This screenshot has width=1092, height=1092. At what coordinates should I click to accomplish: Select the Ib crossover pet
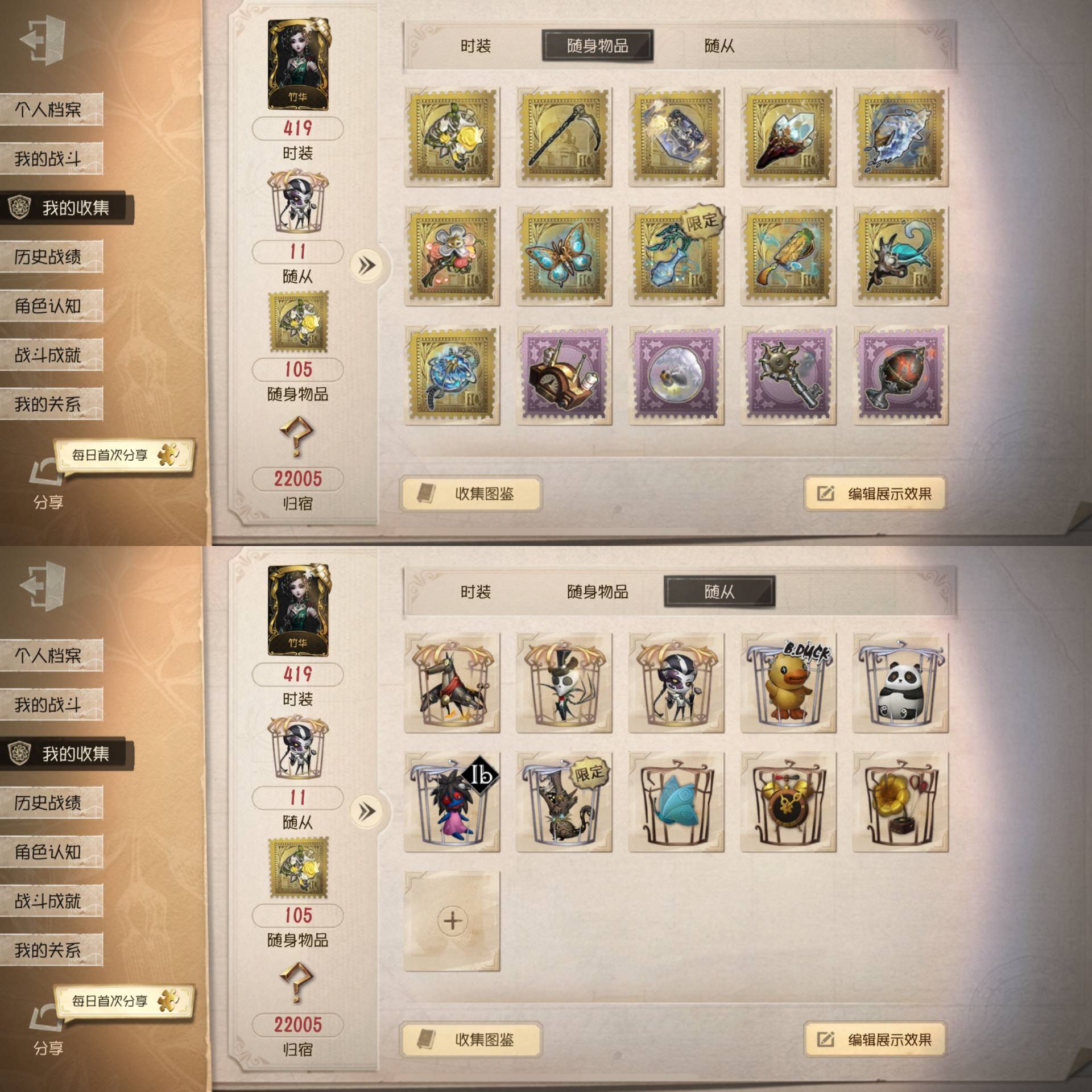click(452, 803)
